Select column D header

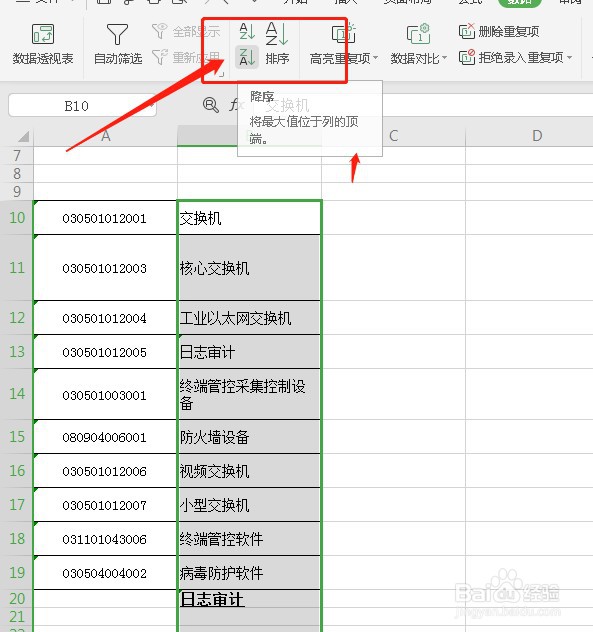537,136
